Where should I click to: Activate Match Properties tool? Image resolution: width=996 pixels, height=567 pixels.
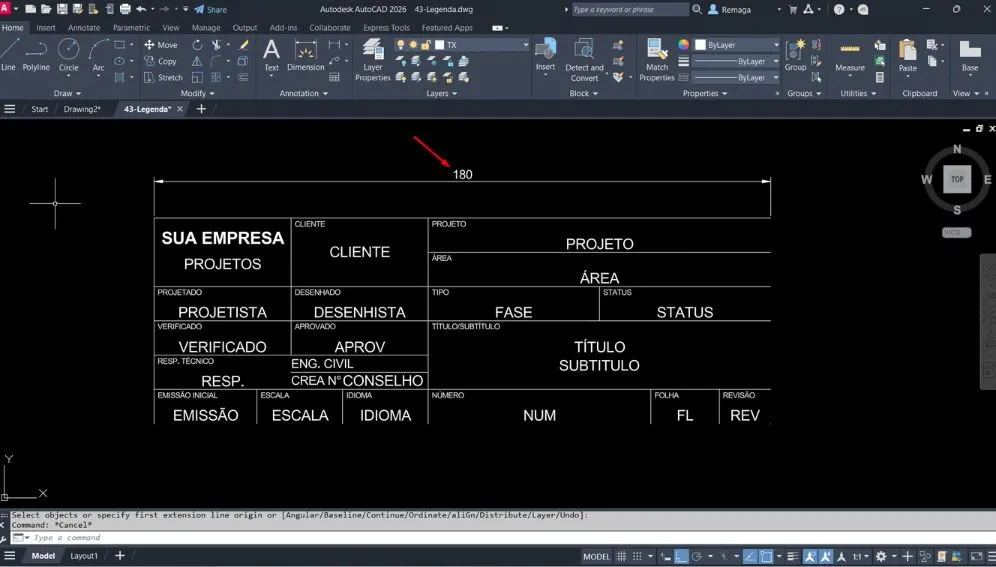point(657,60)
